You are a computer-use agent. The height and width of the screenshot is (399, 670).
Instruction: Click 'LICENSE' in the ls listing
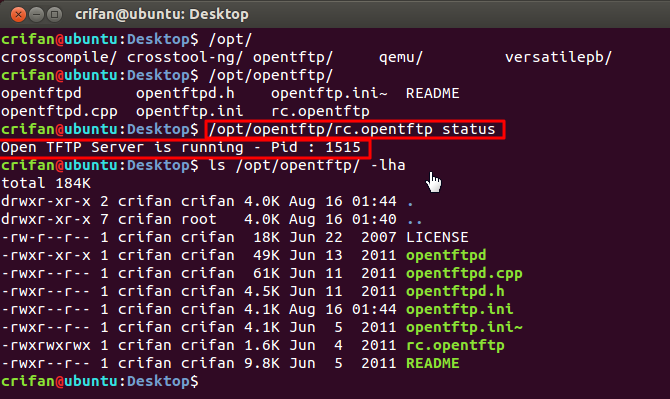click(x=437, y=237)
